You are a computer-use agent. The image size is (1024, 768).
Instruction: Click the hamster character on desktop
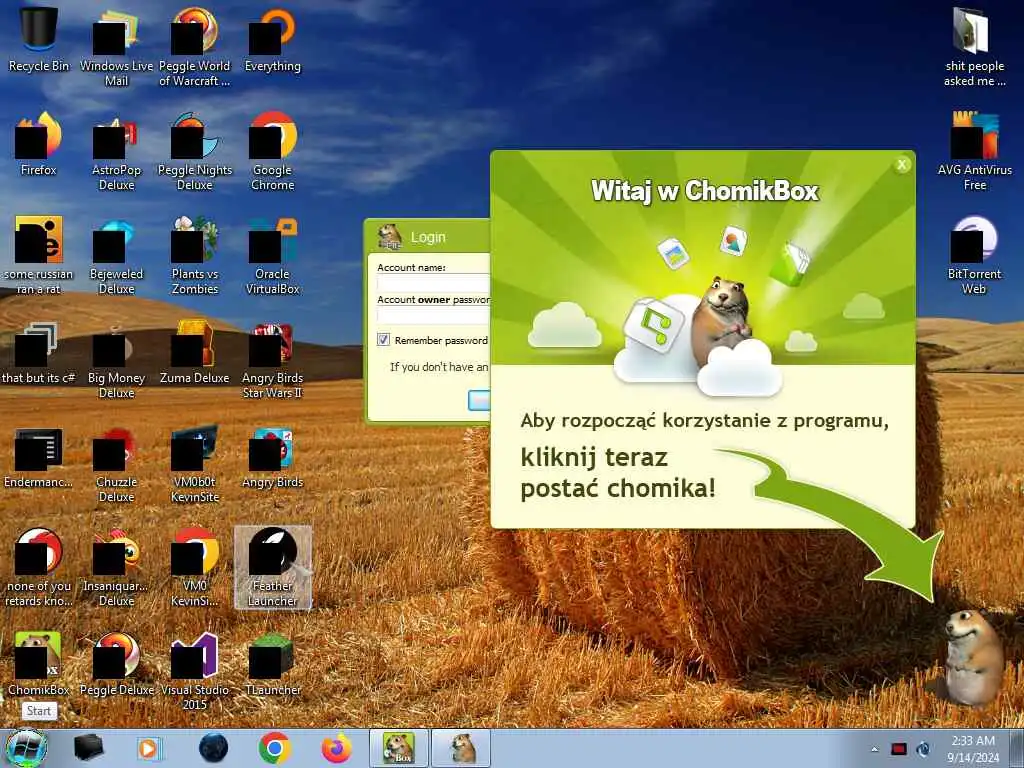[973, 656]
